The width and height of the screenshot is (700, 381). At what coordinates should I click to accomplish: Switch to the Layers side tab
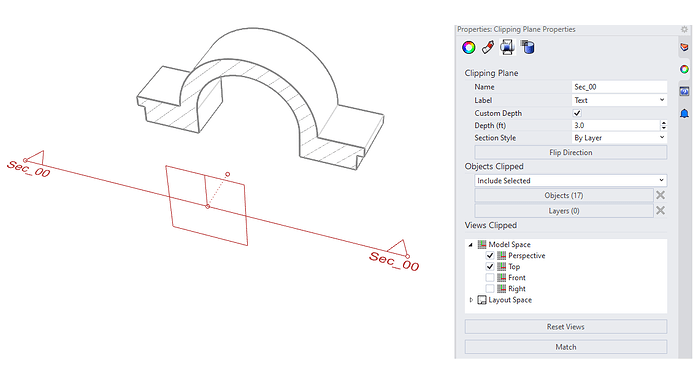click(x=684, y=47)
